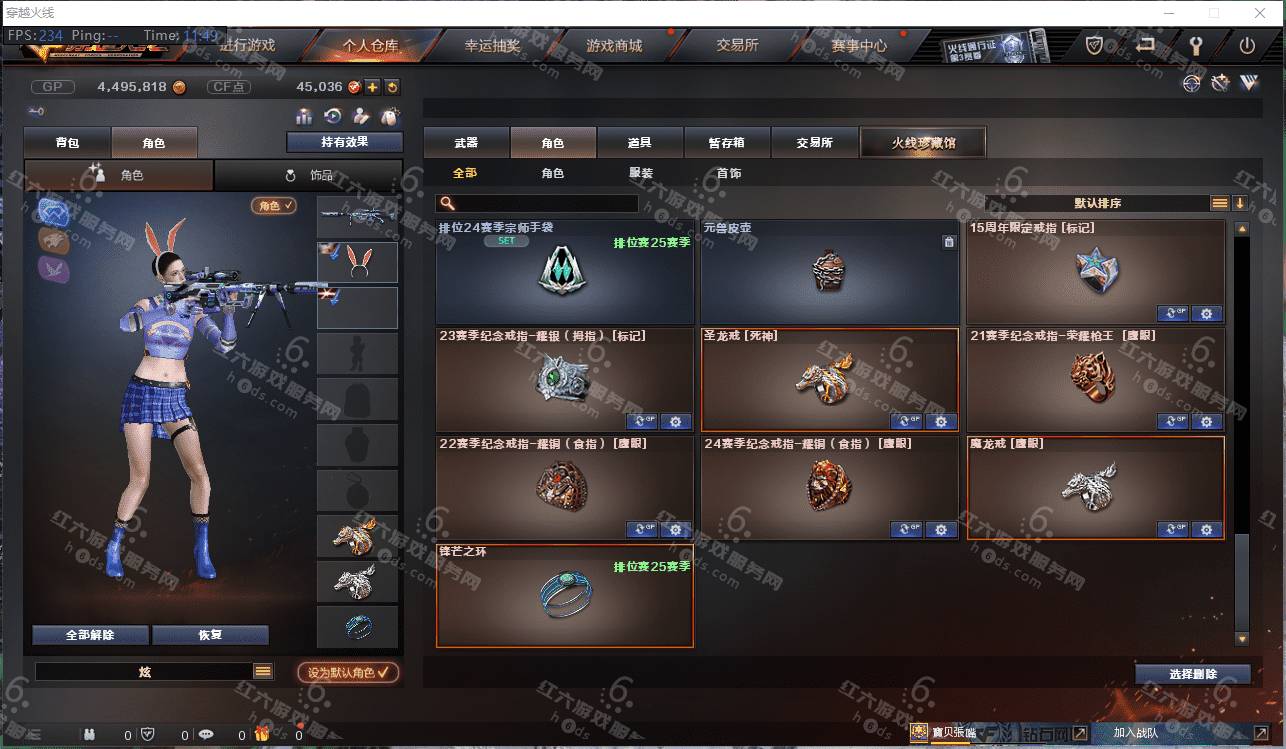Toggle 设为默认角色 checkmark button
This screenshot has width=1286, height=749.
pos(348,672)
